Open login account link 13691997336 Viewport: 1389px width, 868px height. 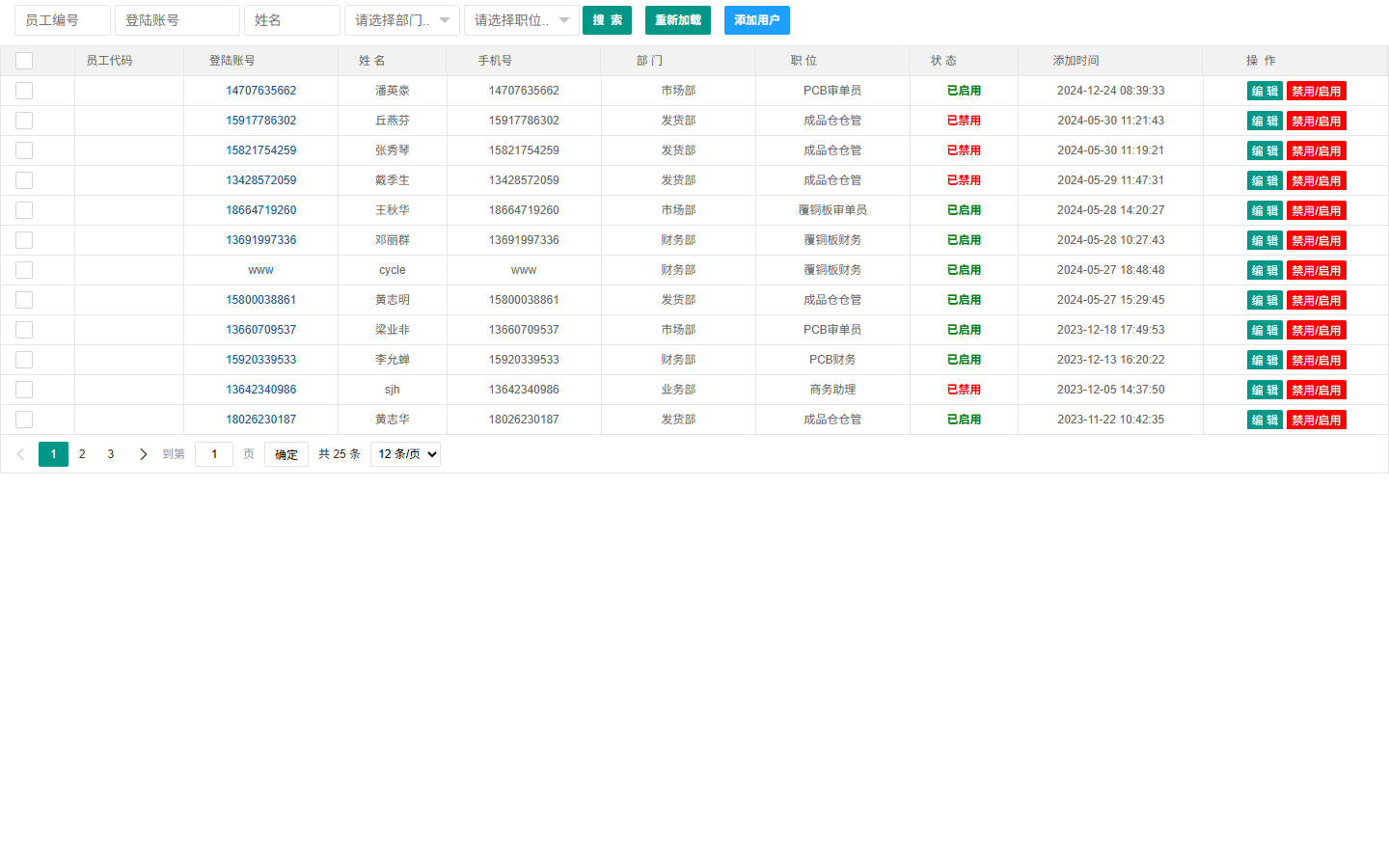coord(261,240)
